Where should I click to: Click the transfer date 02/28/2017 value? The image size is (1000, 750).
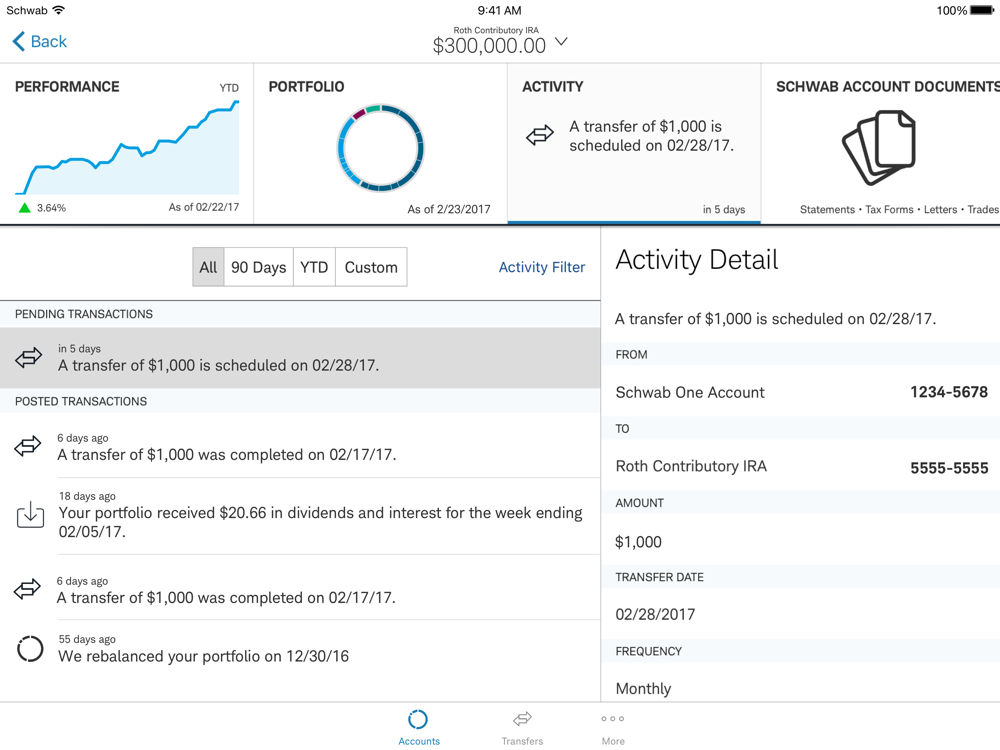pyautogui.click(x=655, y=614)
